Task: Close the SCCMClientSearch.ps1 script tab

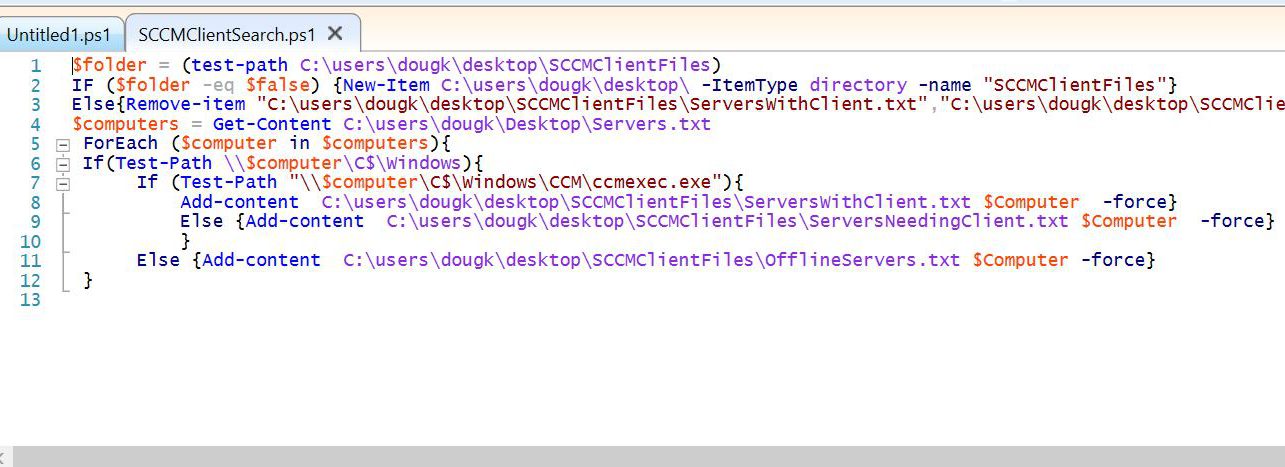Action: point(335,33)
